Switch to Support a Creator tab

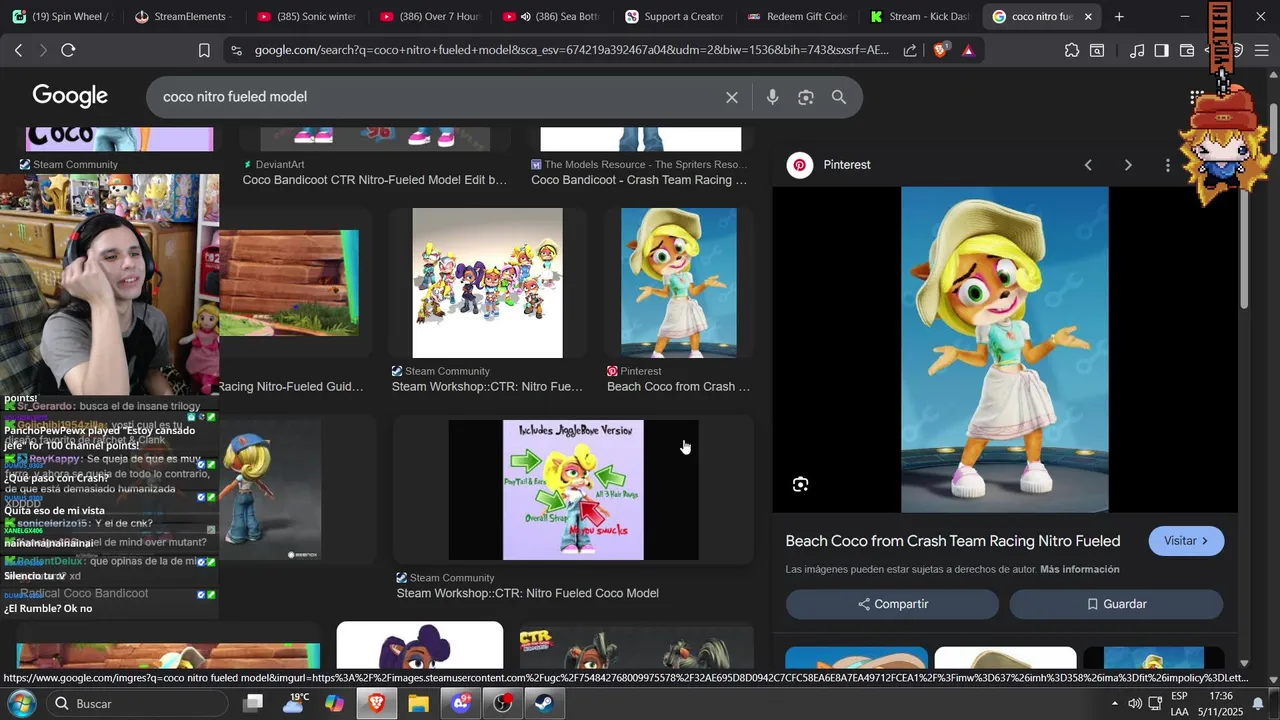[675, 16]
